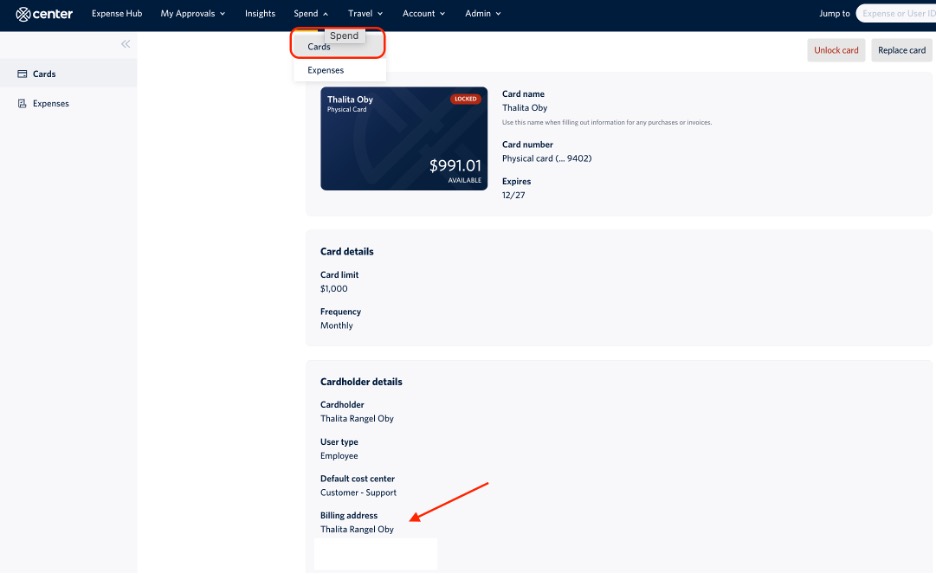Viewport: 936px width, 574px height.
Task: Click the Cardholder details heading
Action: pyautogui.click(x=361, y=382)
